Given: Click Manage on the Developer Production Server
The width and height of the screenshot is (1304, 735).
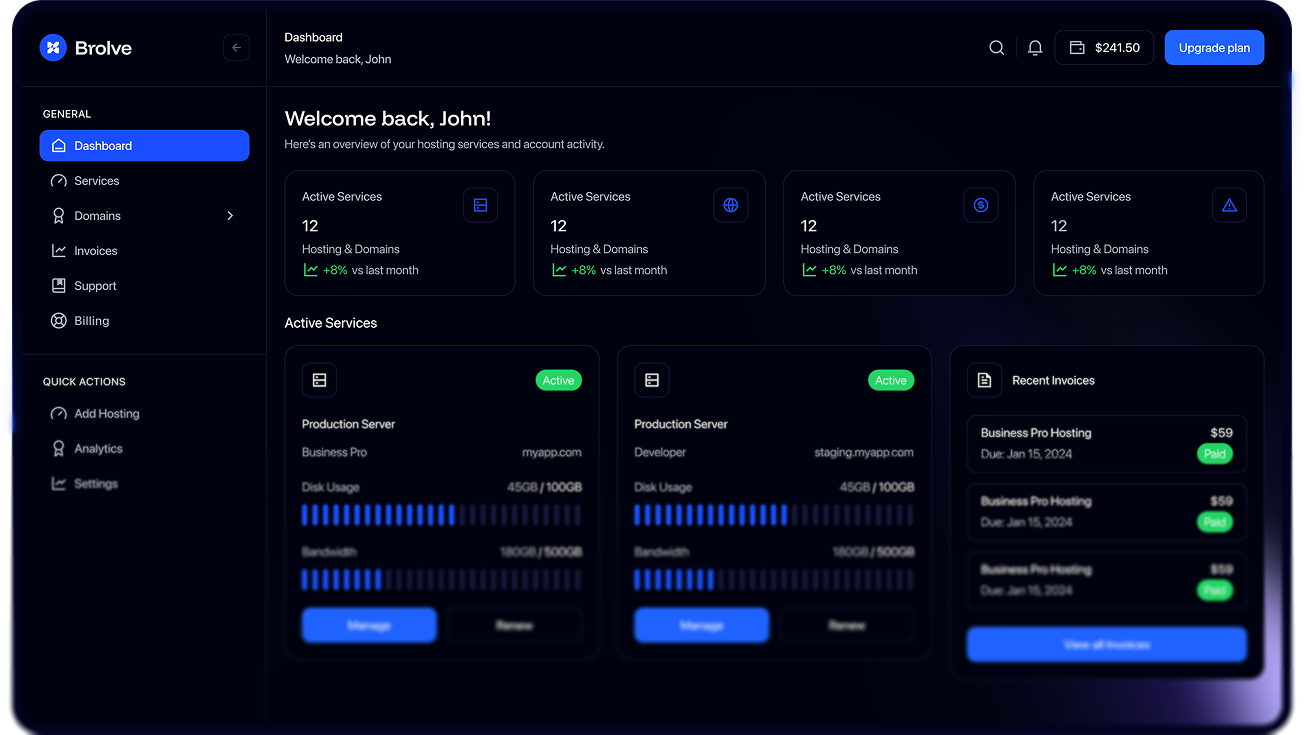Looking at the screenshot, I should coord(701,625).
